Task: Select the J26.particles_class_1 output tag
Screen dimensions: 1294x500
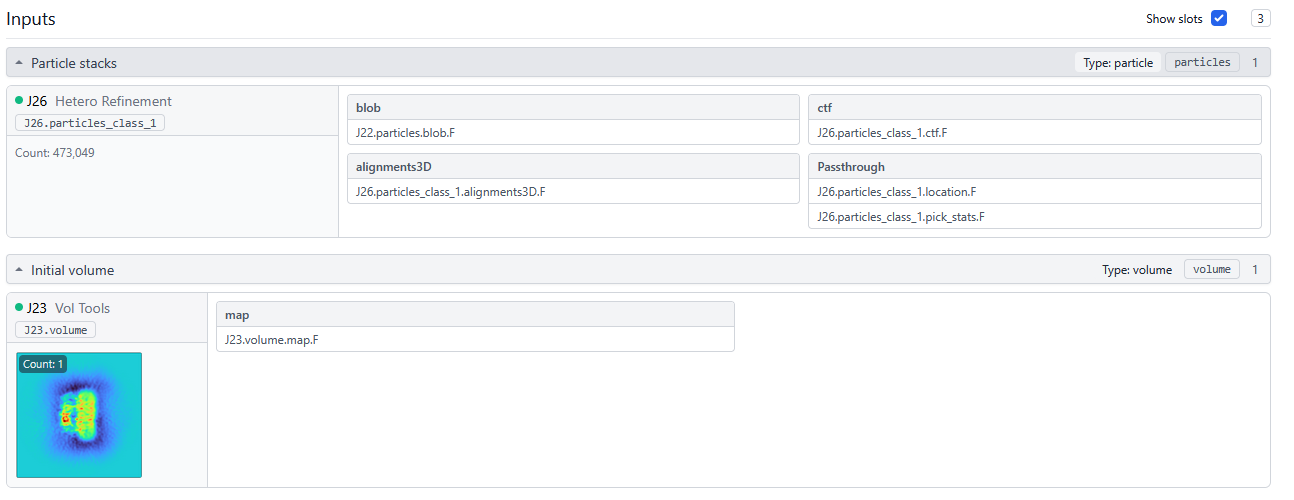Action: point(90,123)
